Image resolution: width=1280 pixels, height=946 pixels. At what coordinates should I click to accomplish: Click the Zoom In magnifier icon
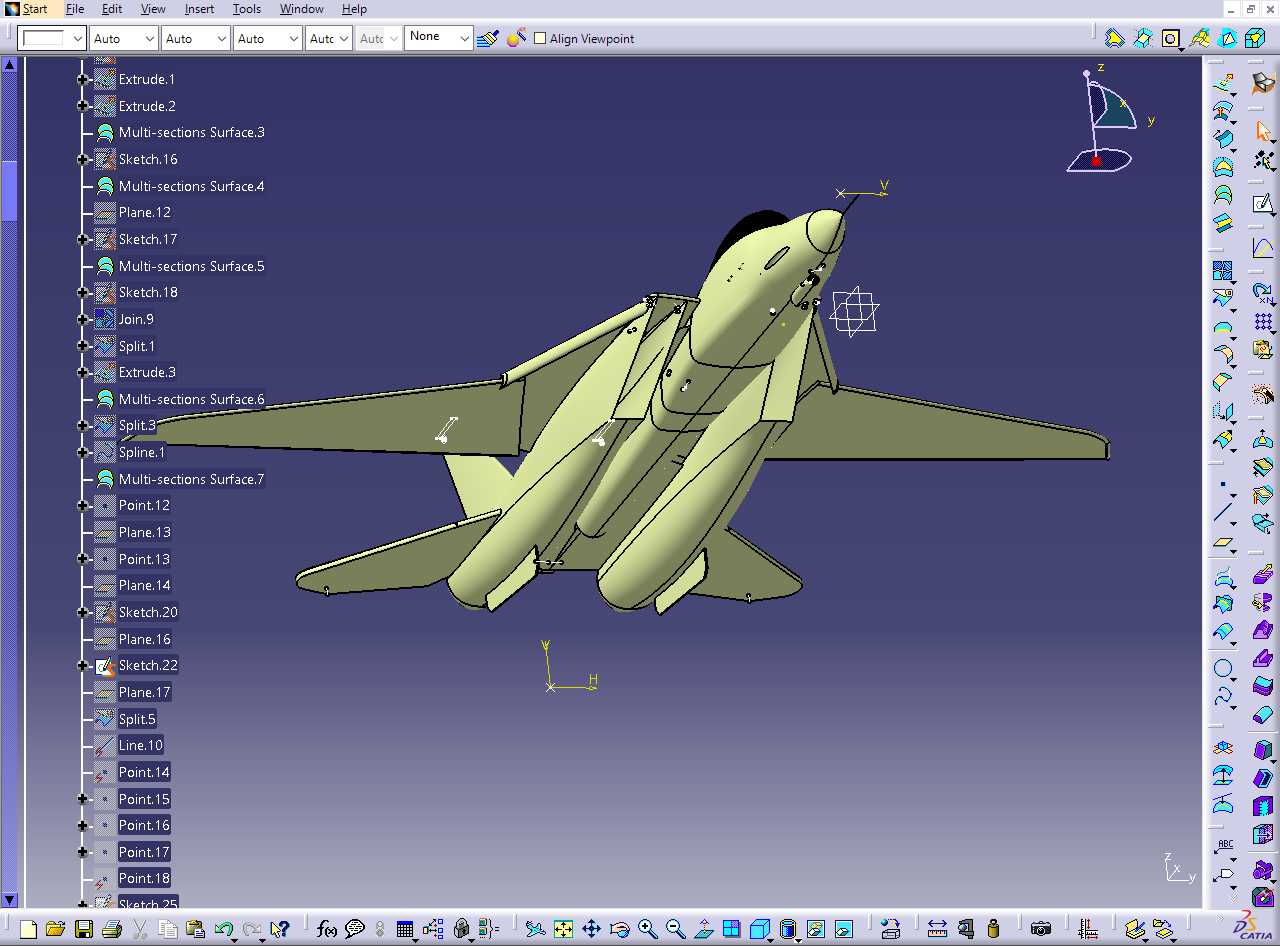[x=648, y=929]
